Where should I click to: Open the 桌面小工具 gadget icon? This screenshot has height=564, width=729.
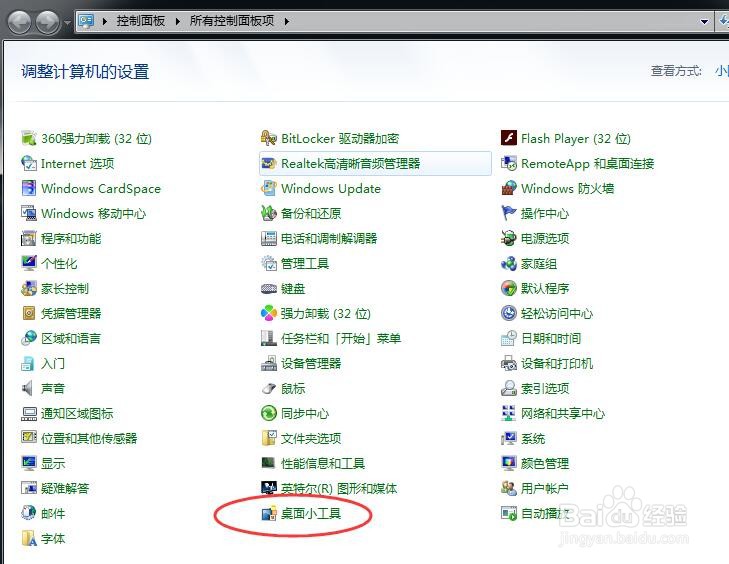(x=269, y=513)
